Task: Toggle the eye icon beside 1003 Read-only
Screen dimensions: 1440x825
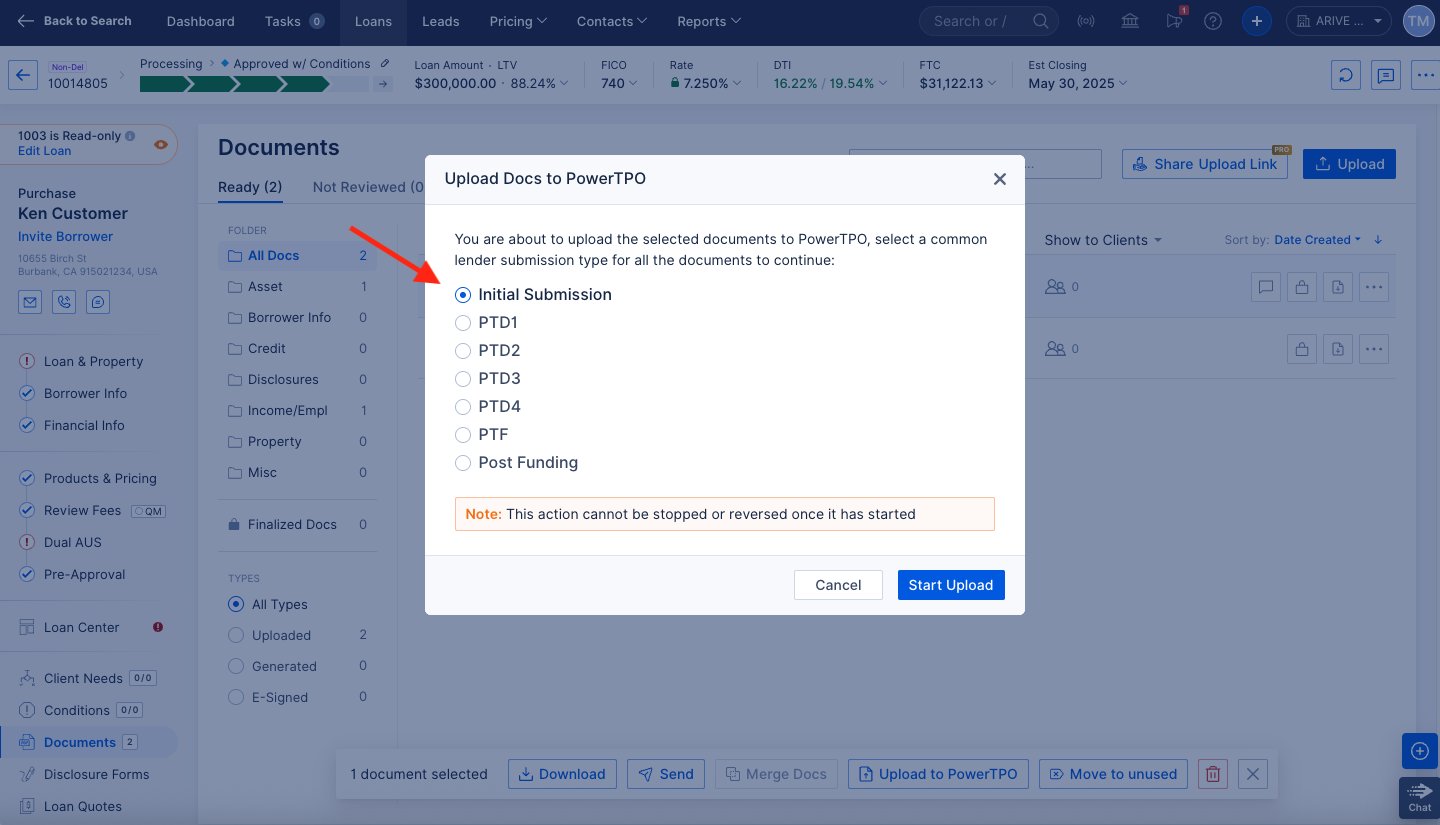Action: [161, 145]
